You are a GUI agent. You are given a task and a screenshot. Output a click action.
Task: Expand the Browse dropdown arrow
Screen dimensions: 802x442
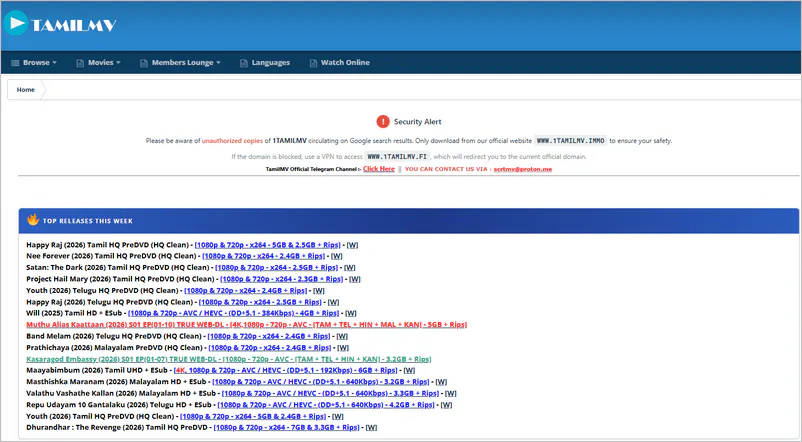point(56,63)
